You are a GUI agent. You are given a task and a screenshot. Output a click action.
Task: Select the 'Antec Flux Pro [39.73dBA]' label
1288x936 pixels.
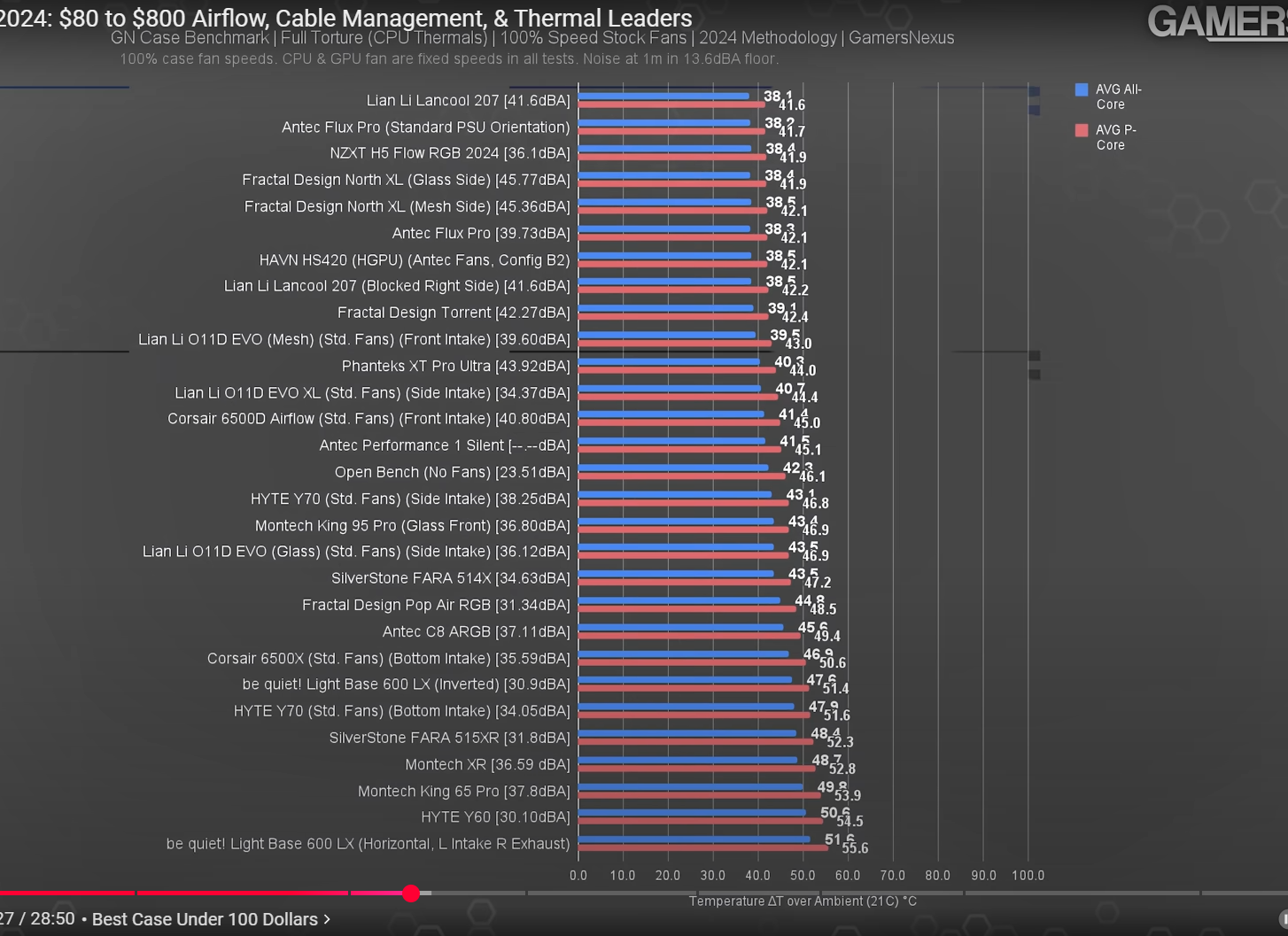(x=481, y=233)
